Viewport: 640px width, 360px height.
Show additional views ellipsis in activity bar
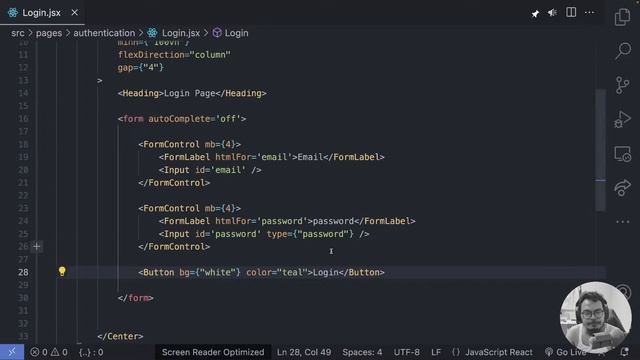coord(622,222)
